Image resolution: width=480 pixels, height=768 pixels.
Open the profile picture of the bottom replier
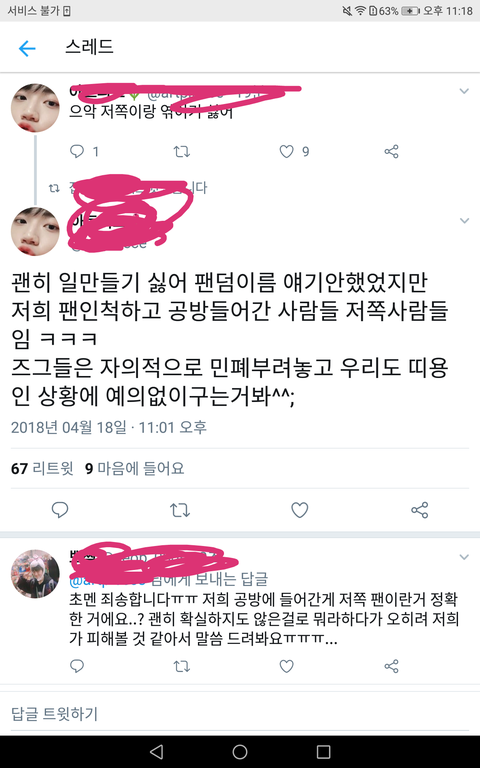[x=35, y=574]
